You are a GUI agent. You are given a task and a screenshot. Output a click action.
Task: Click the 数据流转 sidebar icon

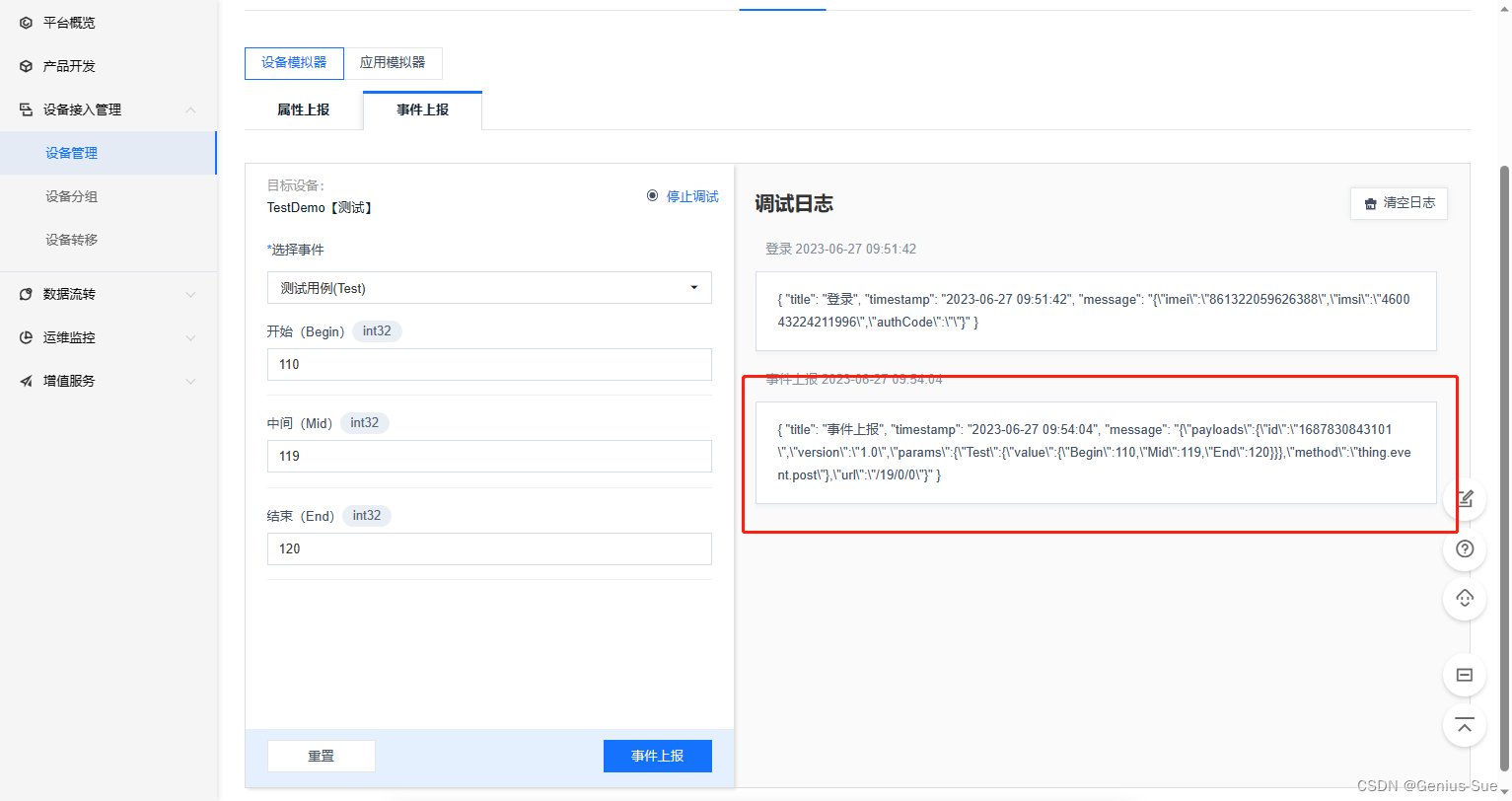[26, 294]
